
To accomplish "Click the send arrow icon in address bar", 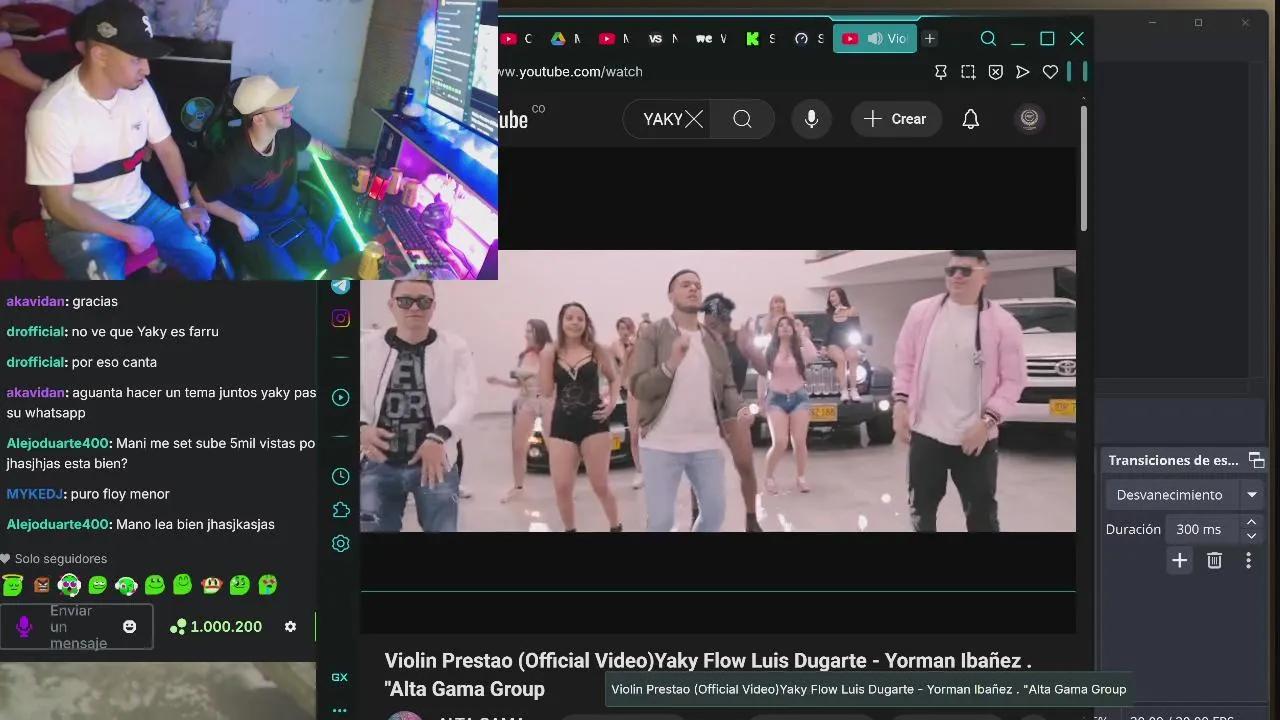I will tap(1022, 72).
